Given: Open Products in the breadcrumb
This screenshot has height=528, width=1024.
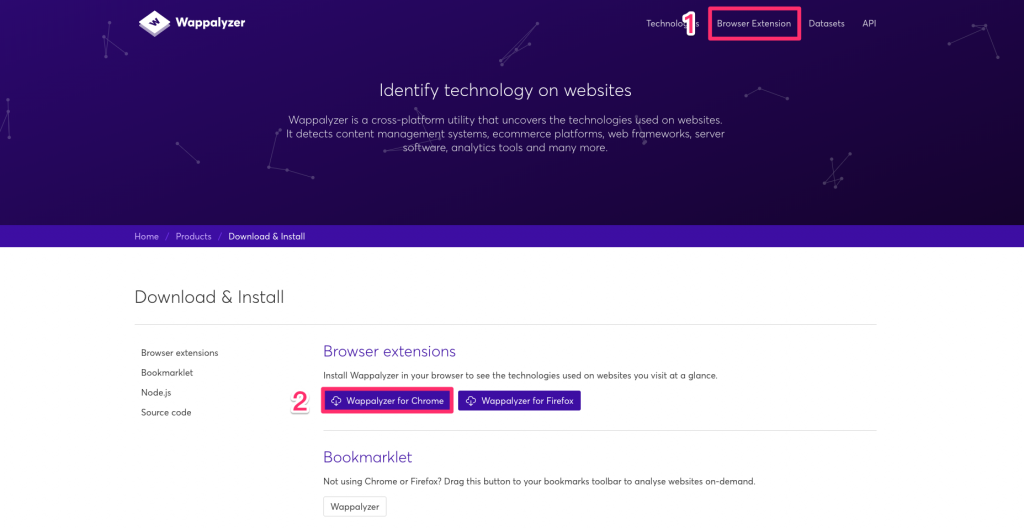Looking at the screenshot, I should click(193, 237).
